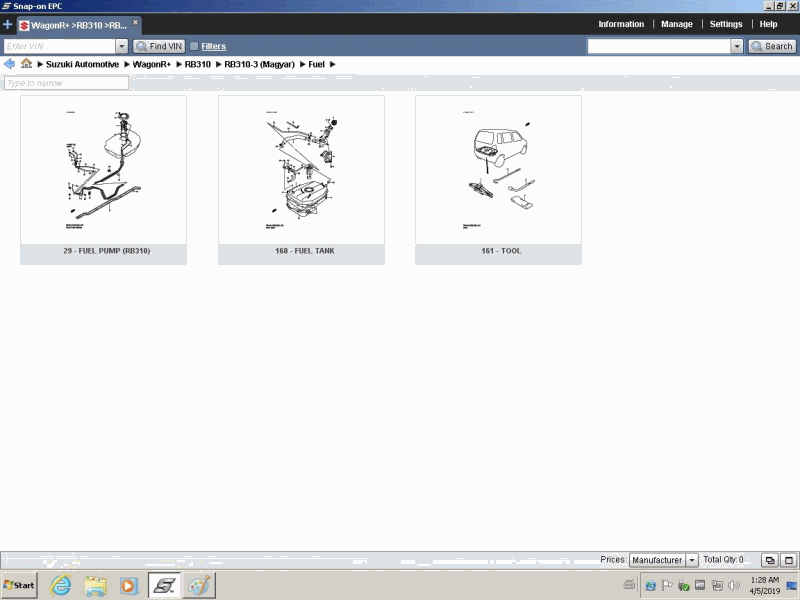Open Fuel breadcrumb

(316, 64)
